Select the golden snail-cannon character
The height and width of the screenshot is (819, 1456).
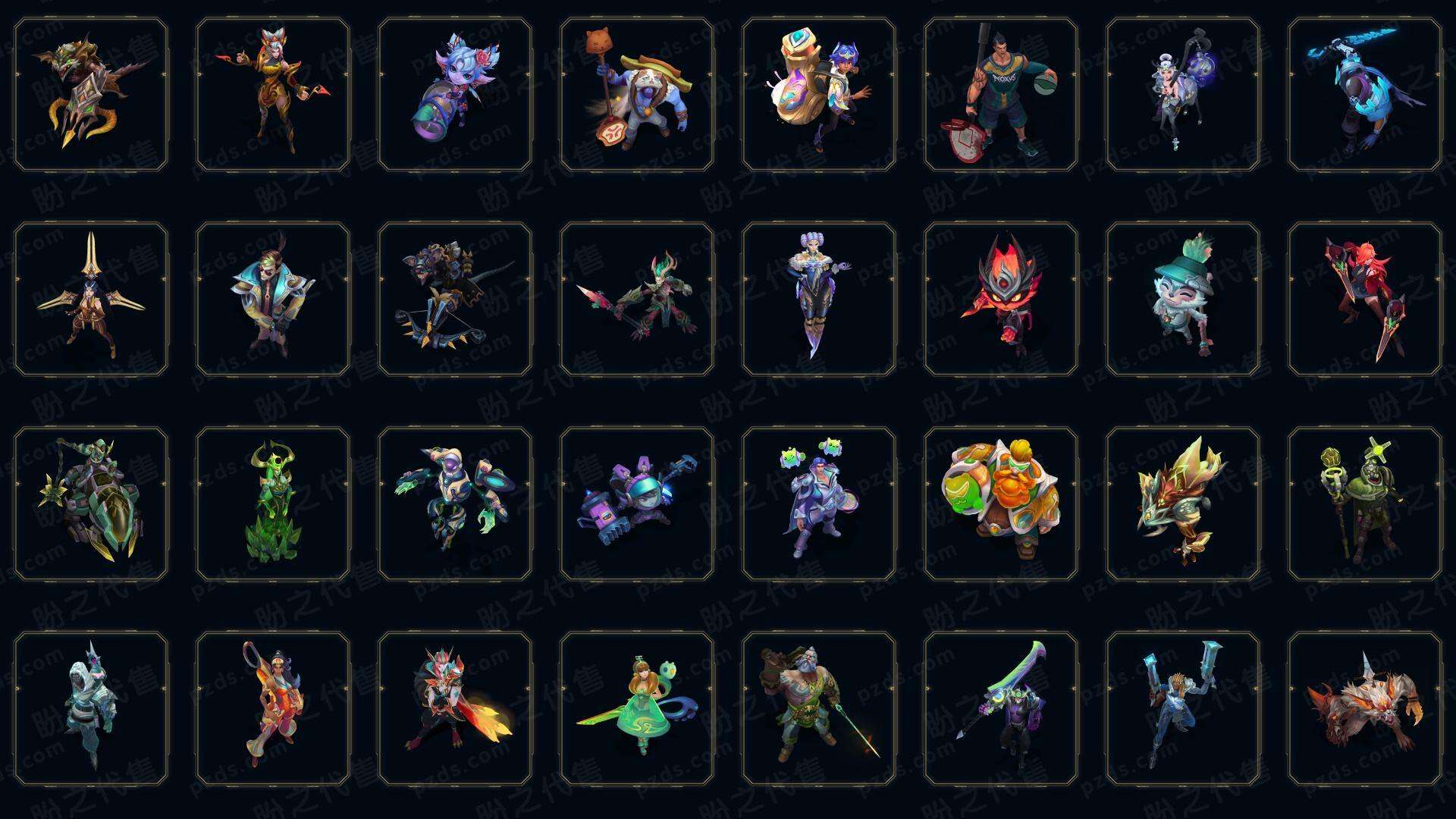pyautogui.click(x=819, y=95)
